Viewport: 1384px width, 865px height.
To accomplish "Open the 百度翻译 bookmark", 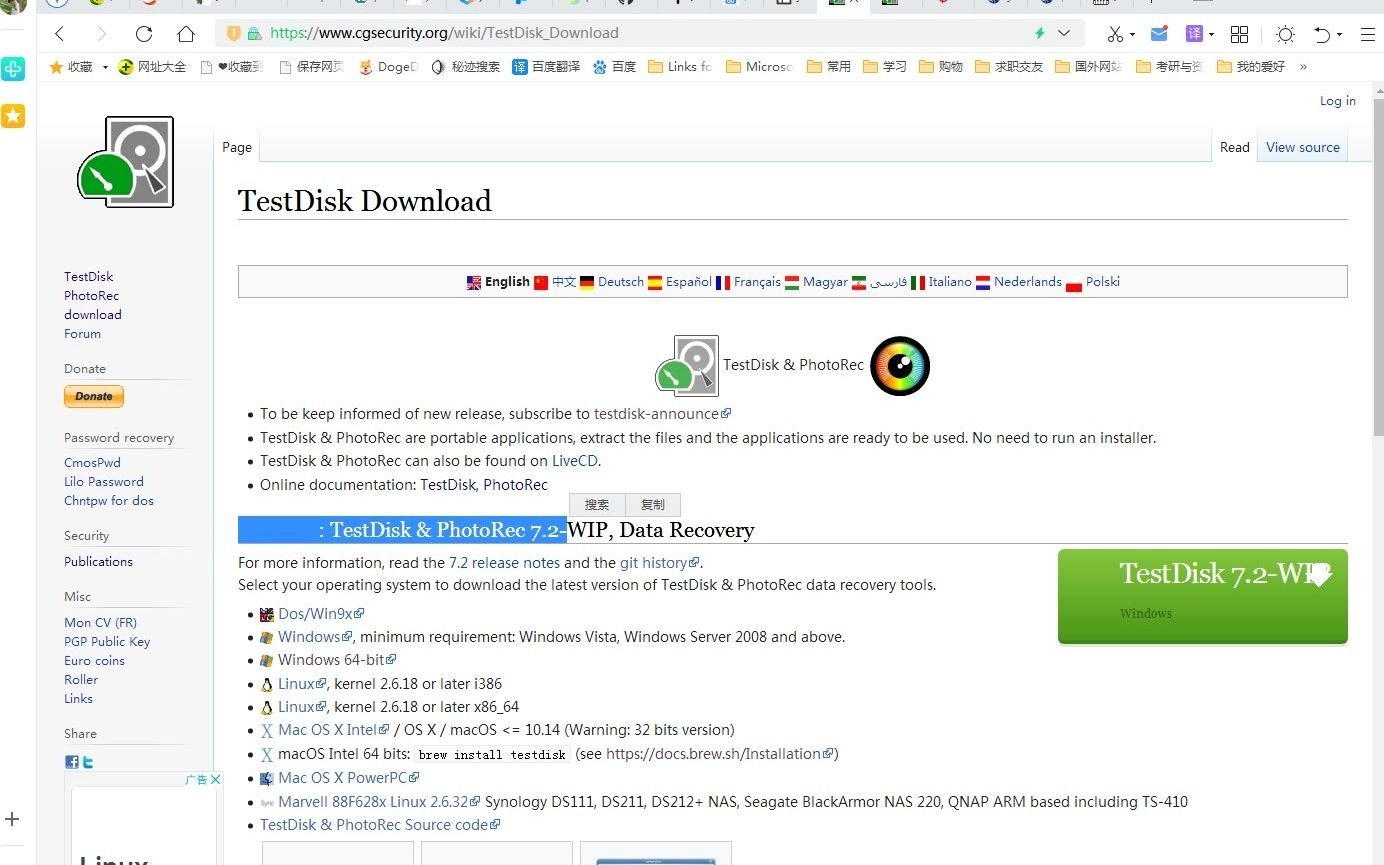I will tap(546, 67).
